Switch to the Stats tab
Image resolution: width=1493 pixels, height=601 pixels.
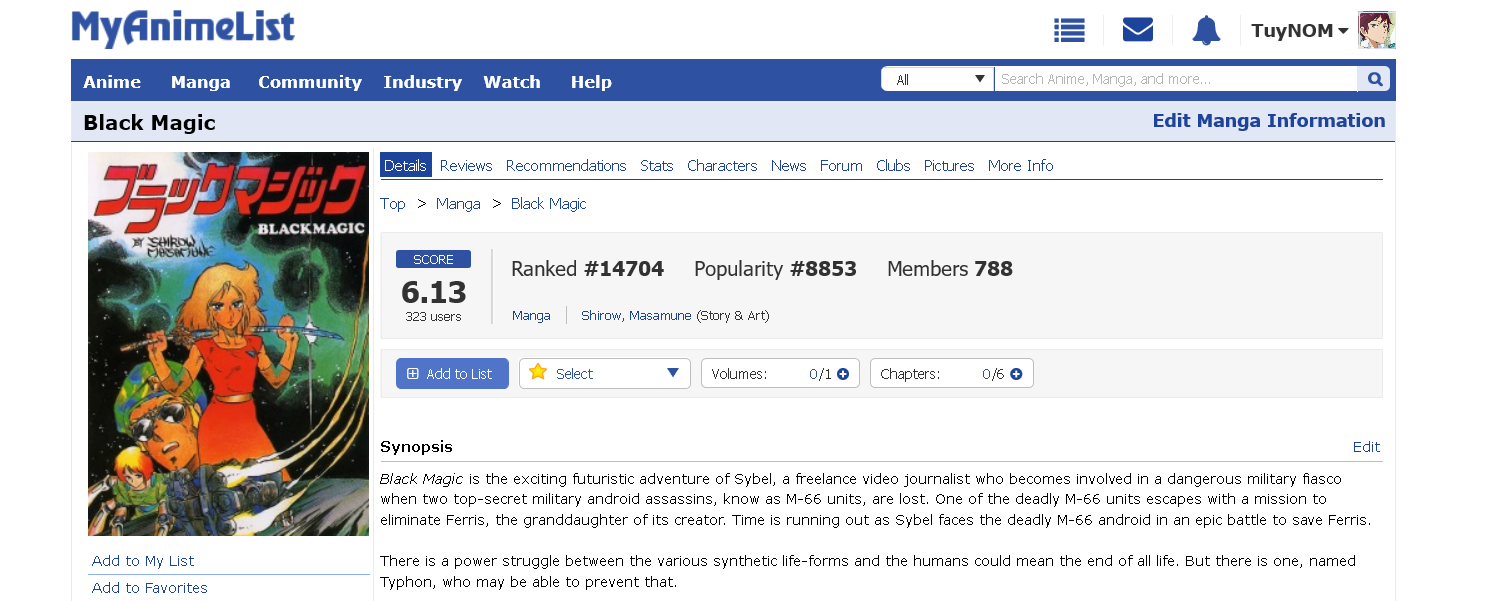coord(657,166)
